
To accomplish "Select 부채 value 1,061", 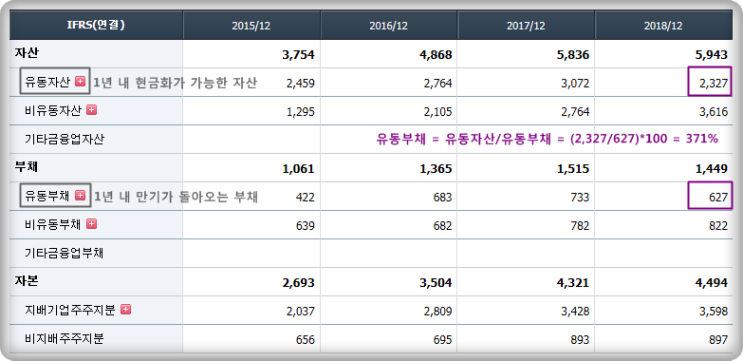I will point(298,169).
